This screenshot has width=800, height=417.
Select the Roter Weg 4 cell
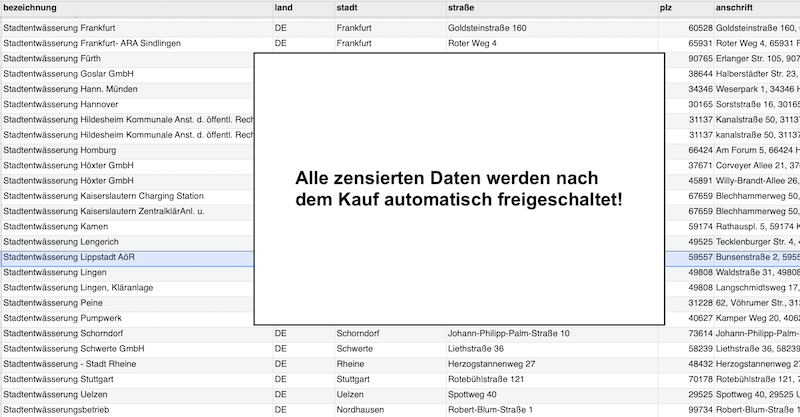coord(473,43)
